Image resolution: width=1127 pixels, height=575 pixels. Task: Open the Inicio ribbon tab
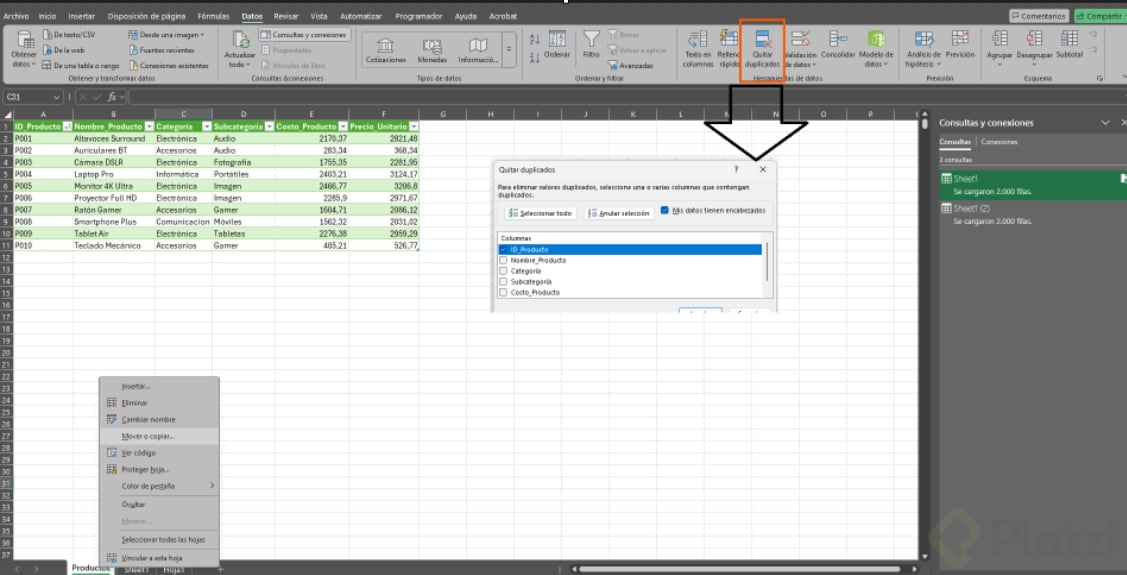click(x=47, y=16)
